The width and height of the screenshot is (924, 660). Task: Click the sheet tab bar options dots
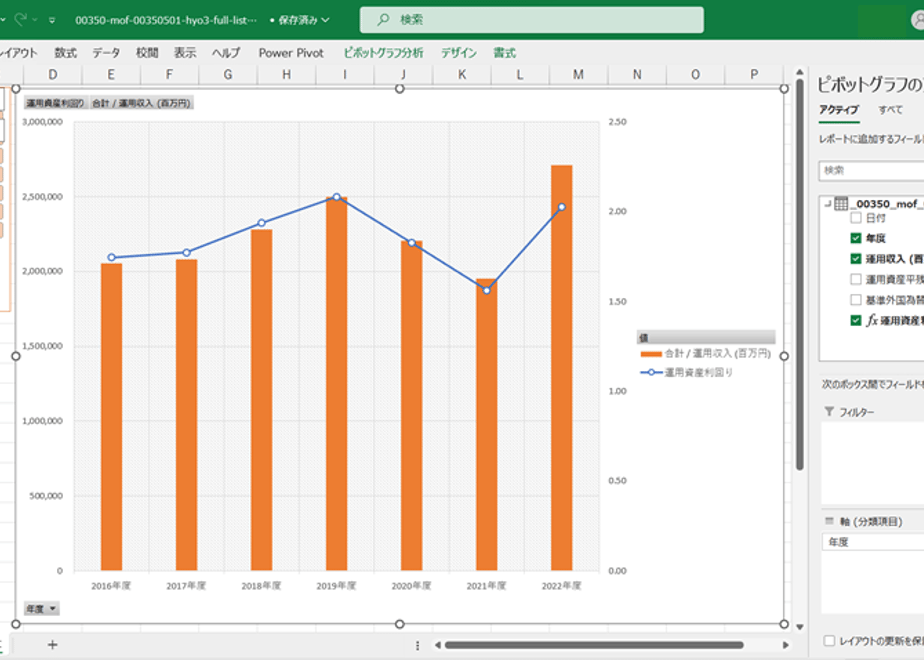point(417,645)
